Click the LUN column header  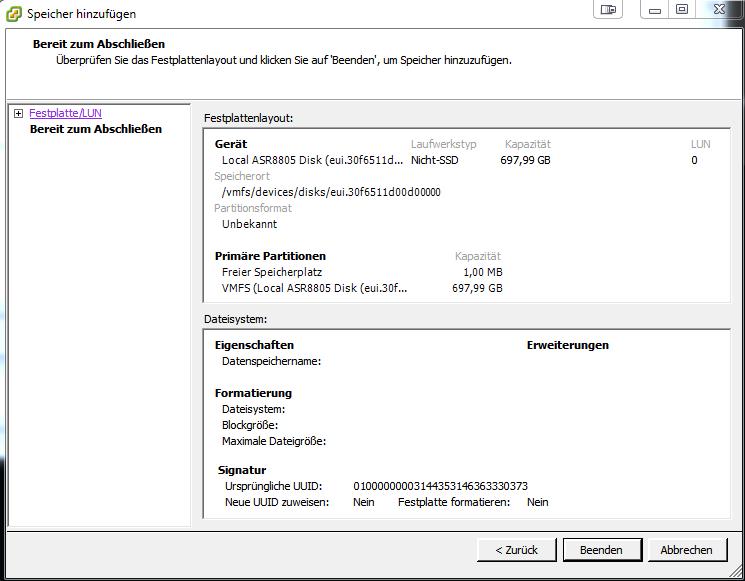[x=700, y=144]
